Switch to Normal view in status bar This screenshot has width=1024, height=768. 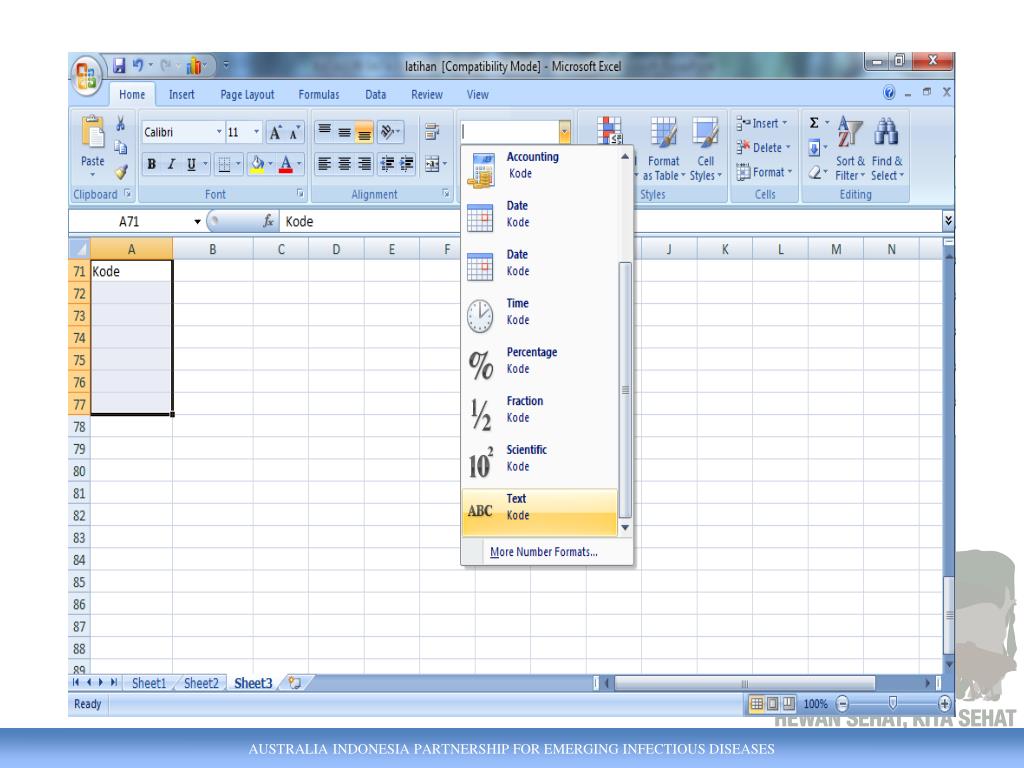[756, 703]
